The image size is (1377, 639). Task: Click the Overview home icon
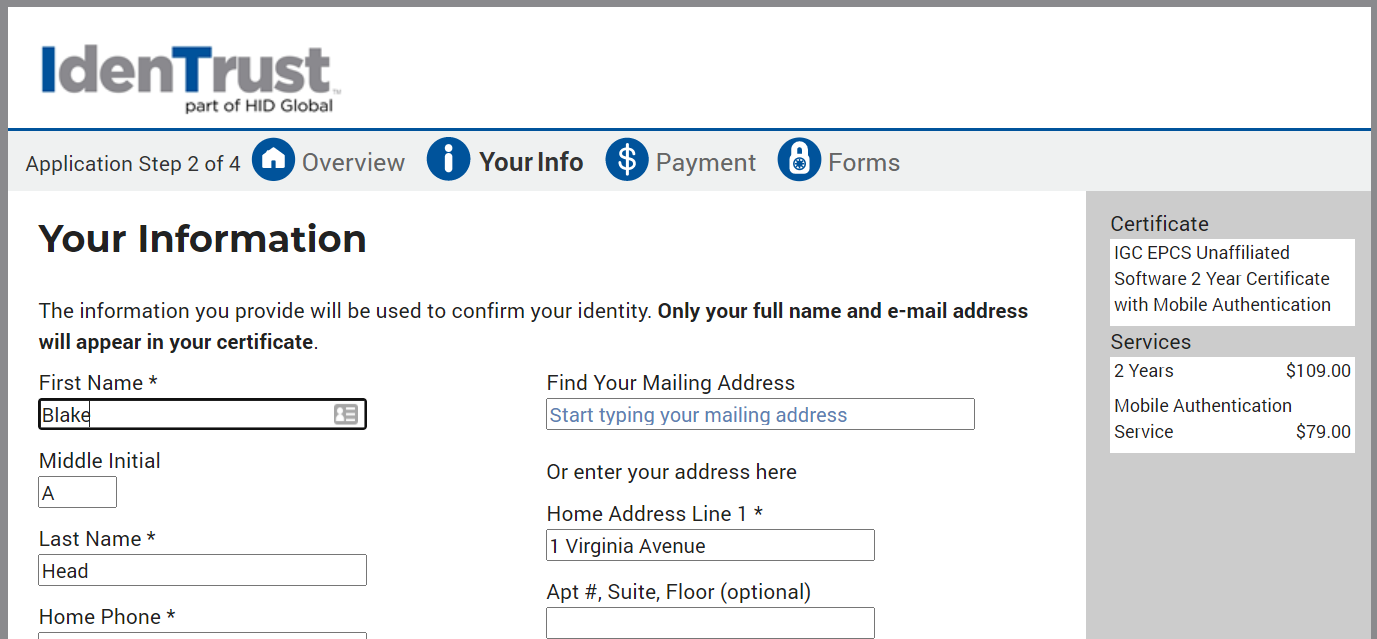[272, 159]
